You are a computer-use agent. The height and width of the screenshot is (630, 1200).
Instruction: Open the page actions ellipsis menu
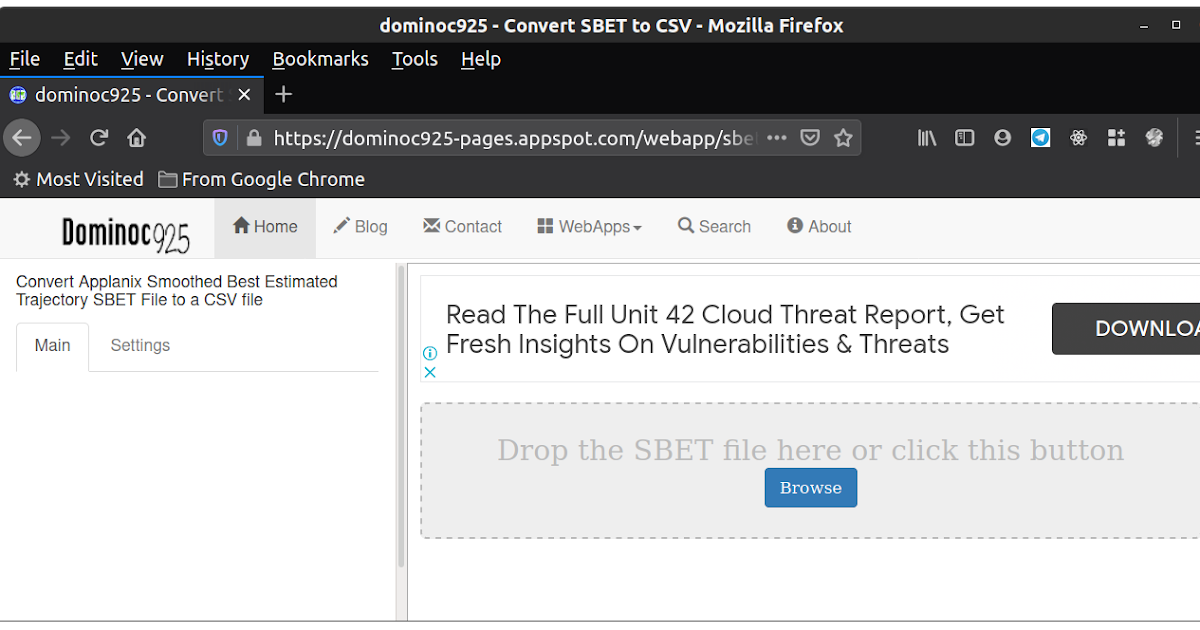777,137
